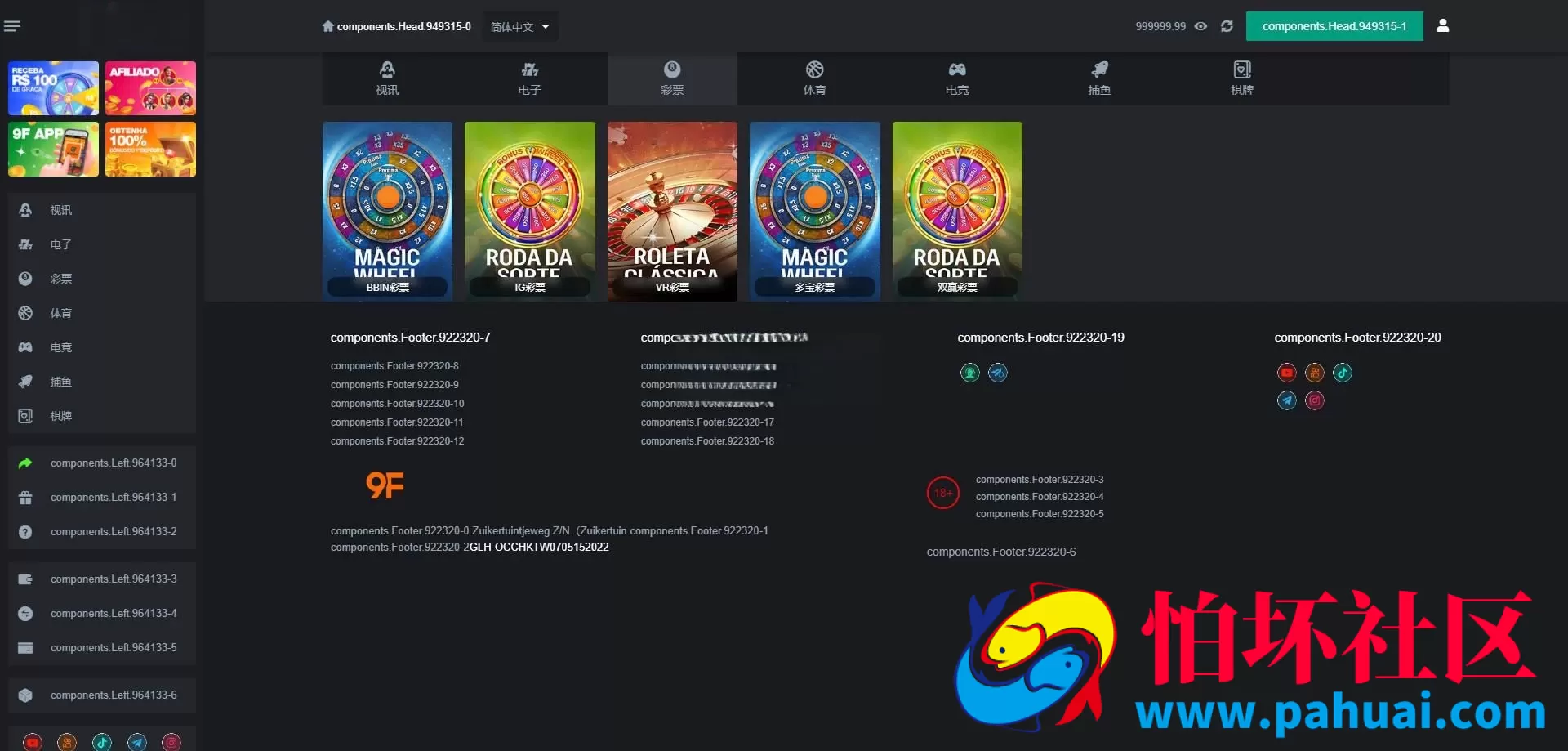Switch to the 体育 top category tab
This screenshot has height=751, width=1568.
[x=815, y=78]
